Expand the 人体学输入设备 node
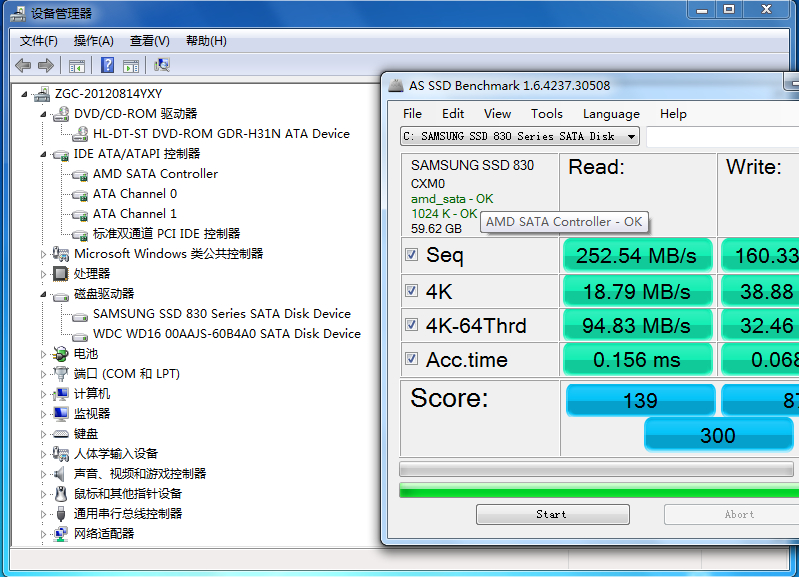This screenshot has height=577, width=799. click(43, 454)
